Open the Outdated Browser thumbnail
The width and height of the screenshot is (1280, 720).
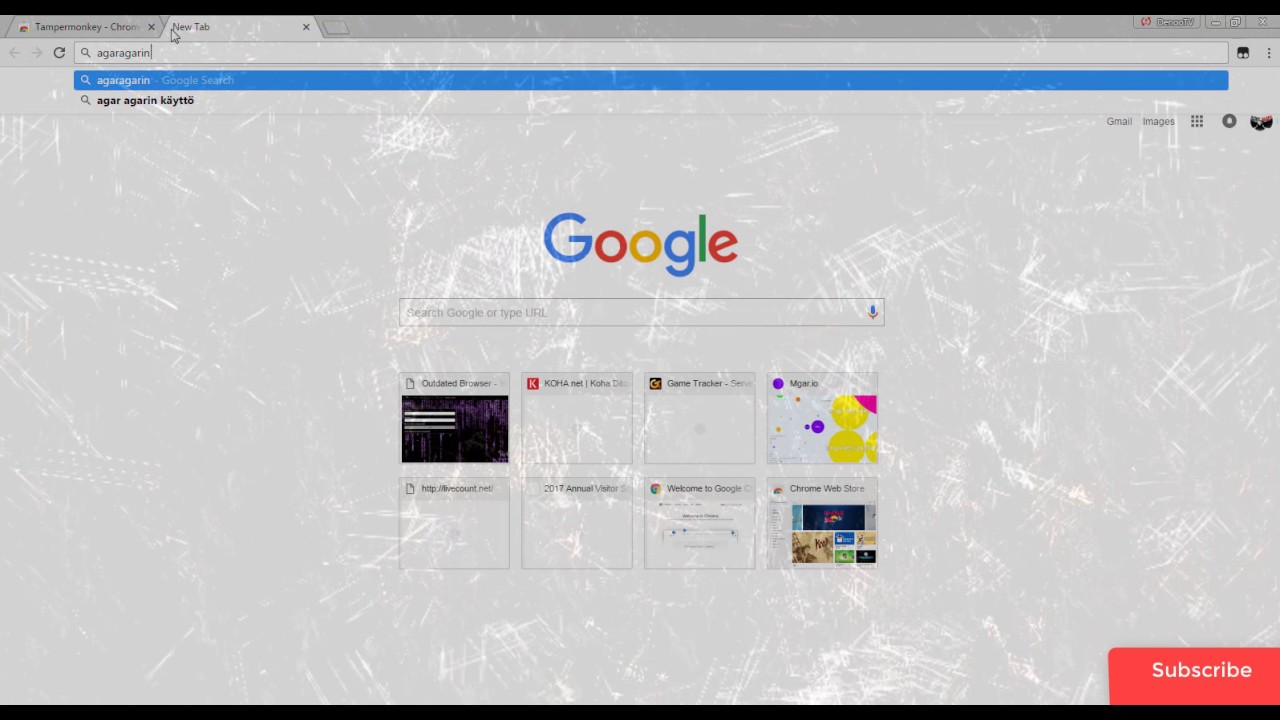tap(455, 419)
